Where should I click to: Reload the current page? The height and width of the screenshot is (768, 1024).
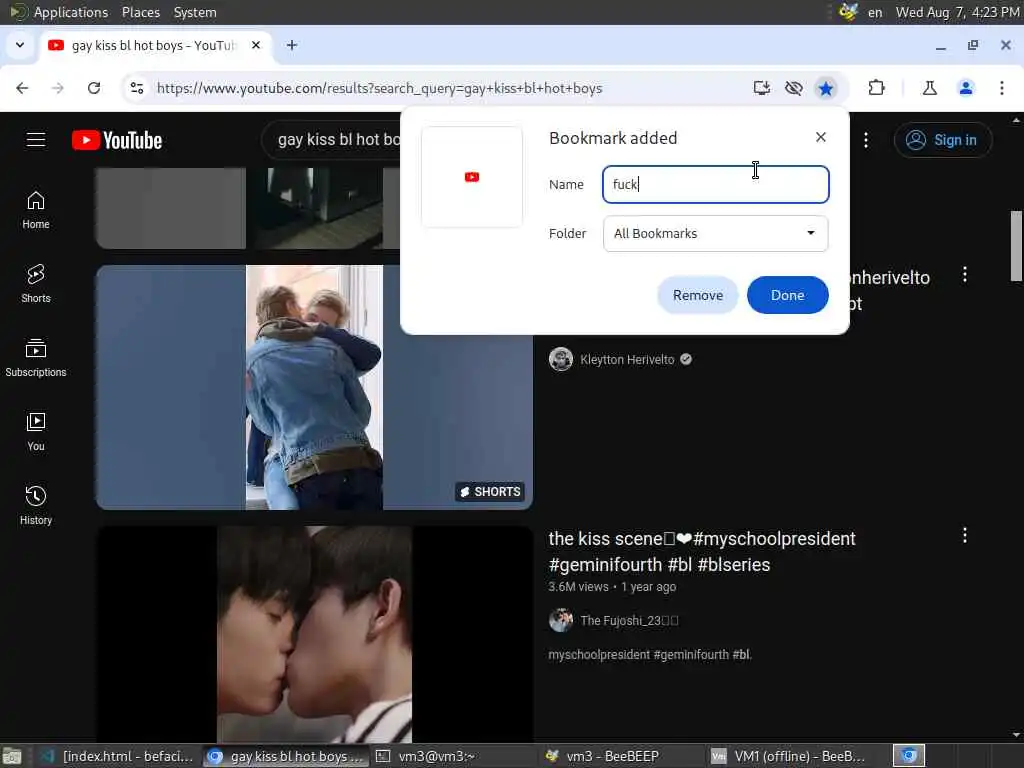(x=94, y=88)
